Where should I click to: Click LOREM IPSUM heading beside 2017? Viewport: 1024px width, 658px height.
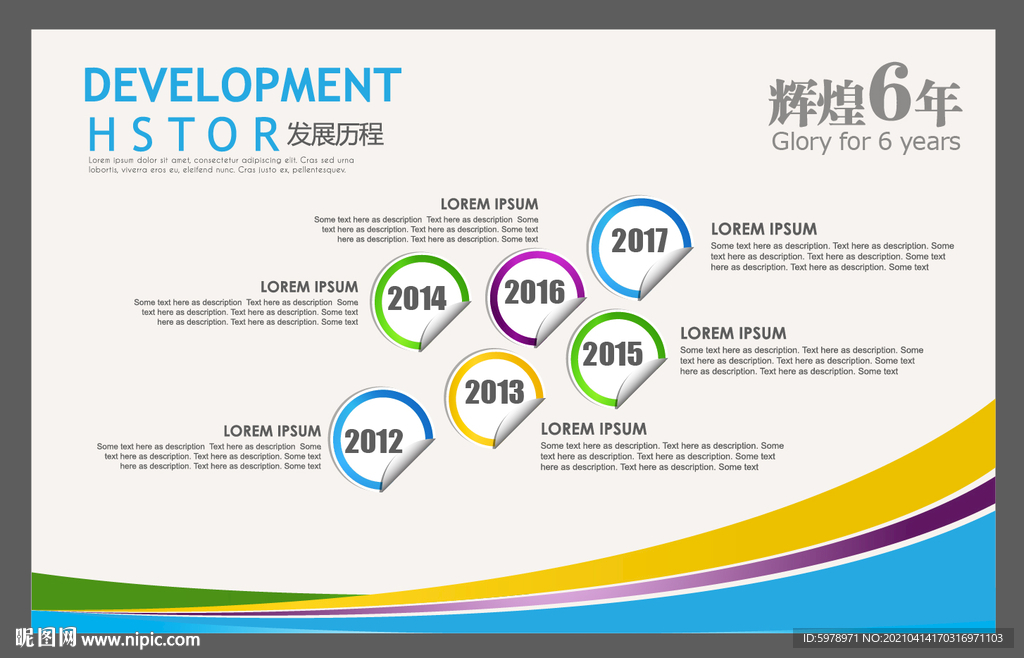763,229
